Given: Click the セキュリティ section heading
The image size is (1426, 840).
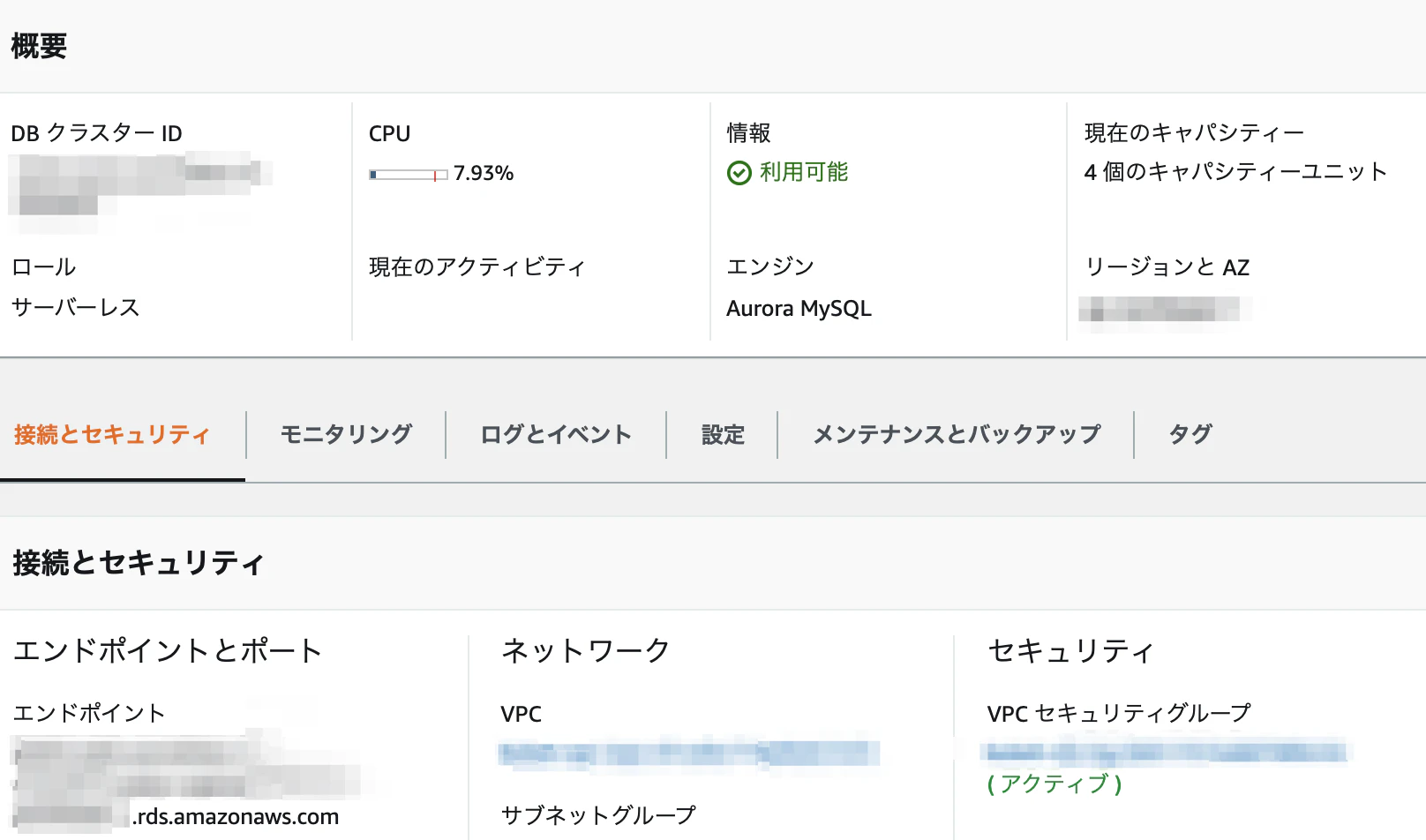Looking at the screenshot, I should pyautogui.click(x=1071, y=651).
